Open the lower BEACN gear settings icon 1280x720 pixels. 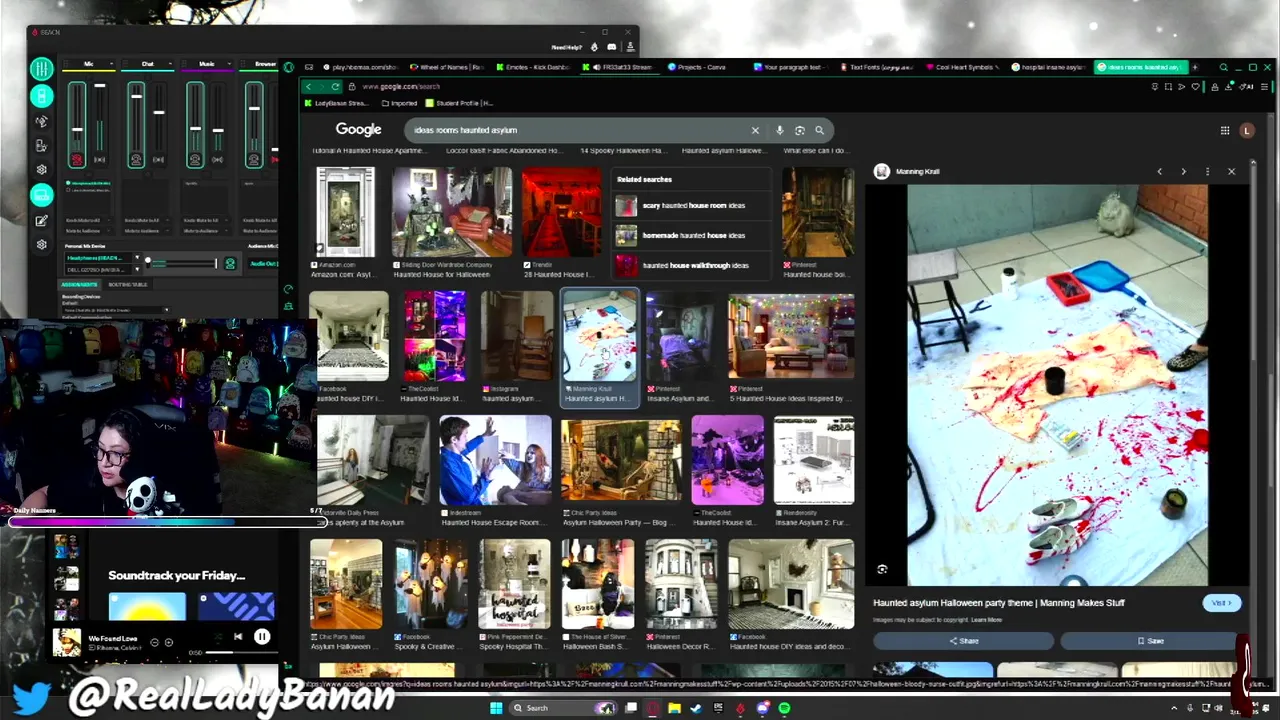41,245
